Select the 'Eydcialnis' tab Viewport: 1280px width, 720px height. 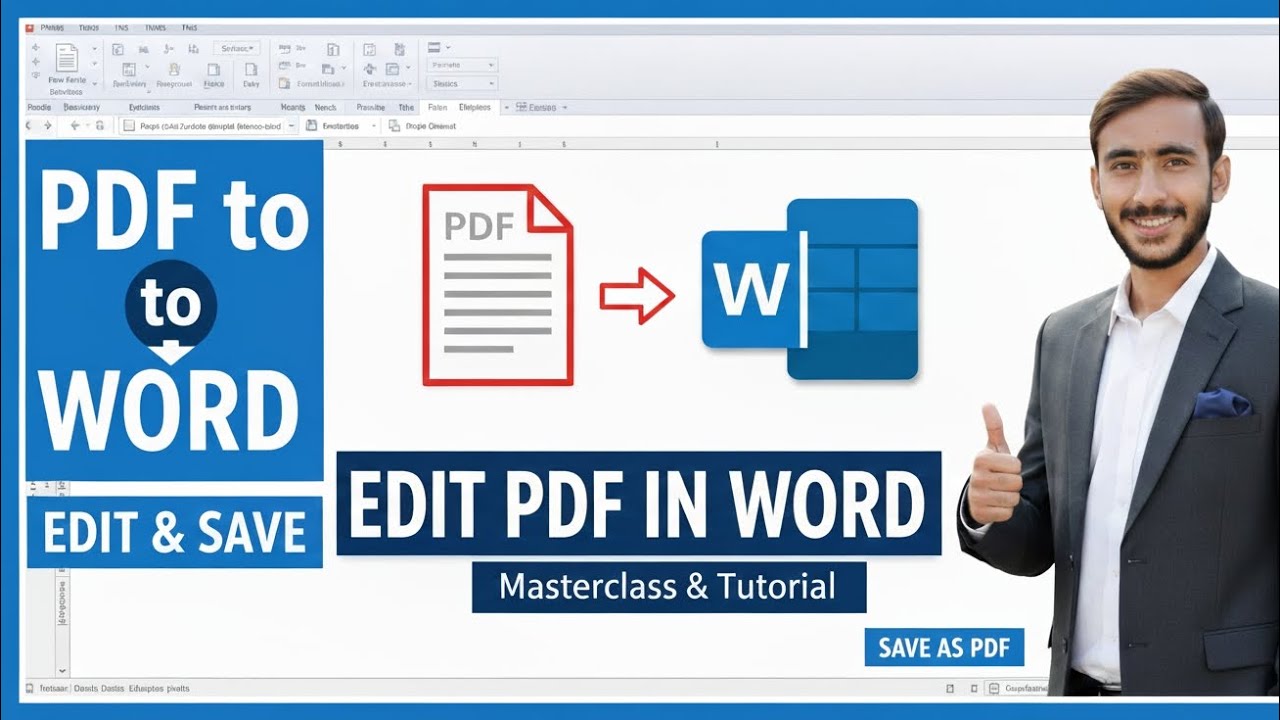[144, 107]
